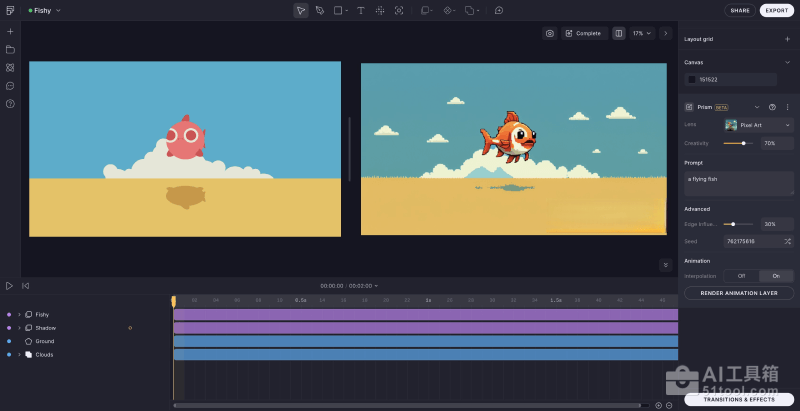
Task: Randomize the seed with the shuffle icon
Action: [x=787, y=241]
